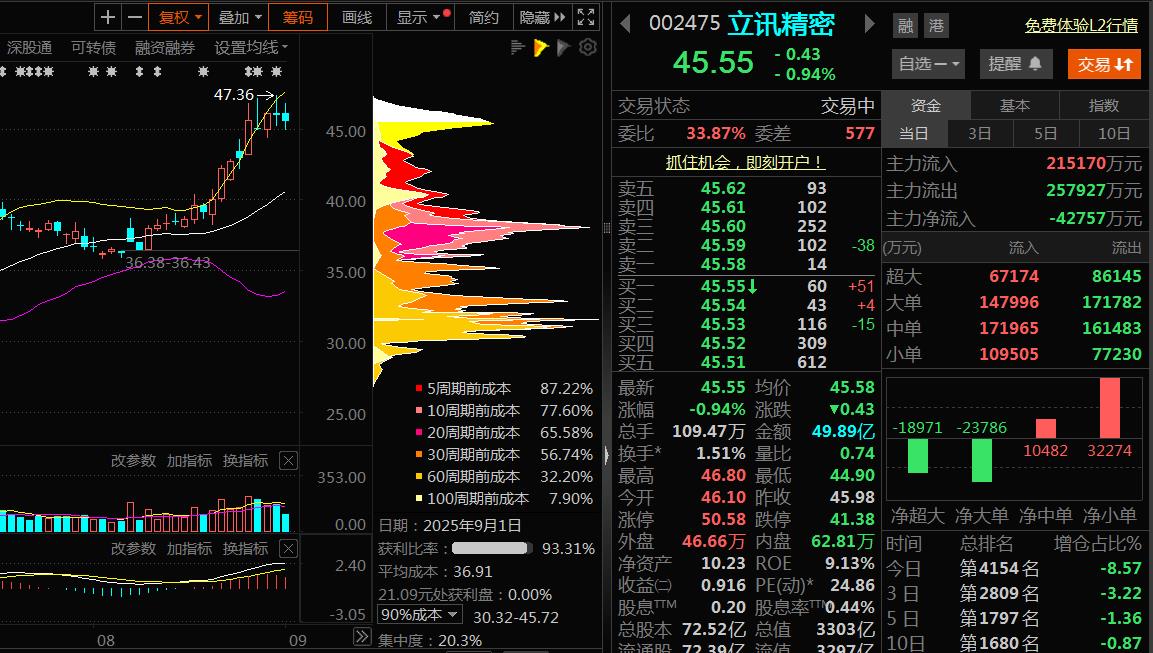
Task: Click 改参数 on the MACD indicator
Action: [133, 549]
